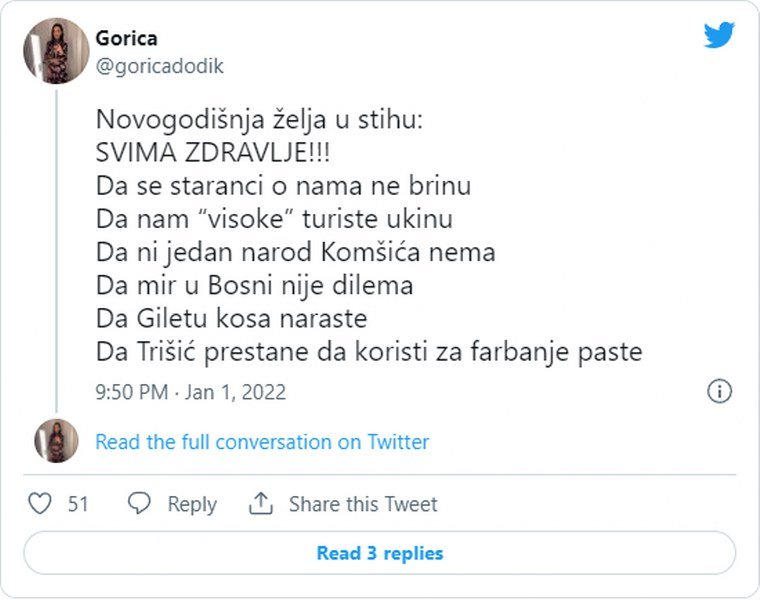Click the Da mir u Bosni line
The width and height of the screenshot is (760, 600).
pos(255,286)
